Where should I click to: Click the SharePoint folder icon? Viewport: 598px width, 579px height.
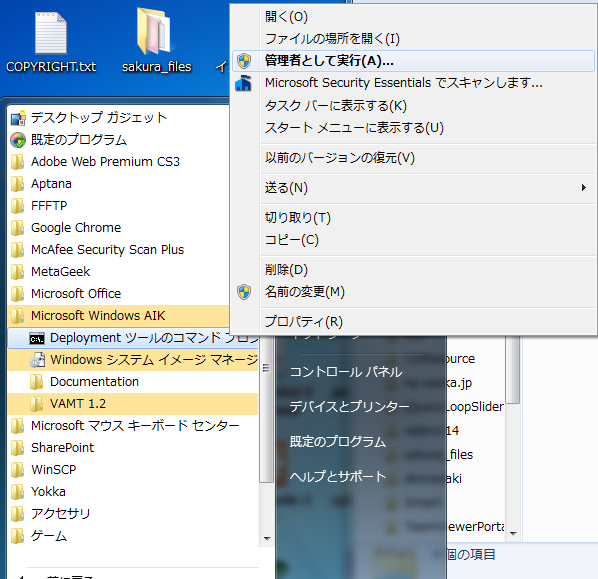(x=18, y=448)
